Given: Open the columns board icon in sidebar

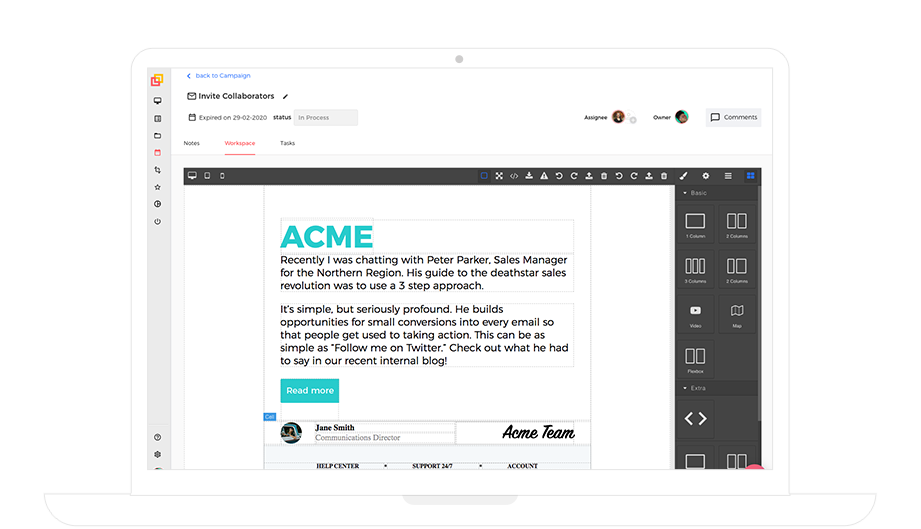Looking at the screenshot, I should point(157,119).
